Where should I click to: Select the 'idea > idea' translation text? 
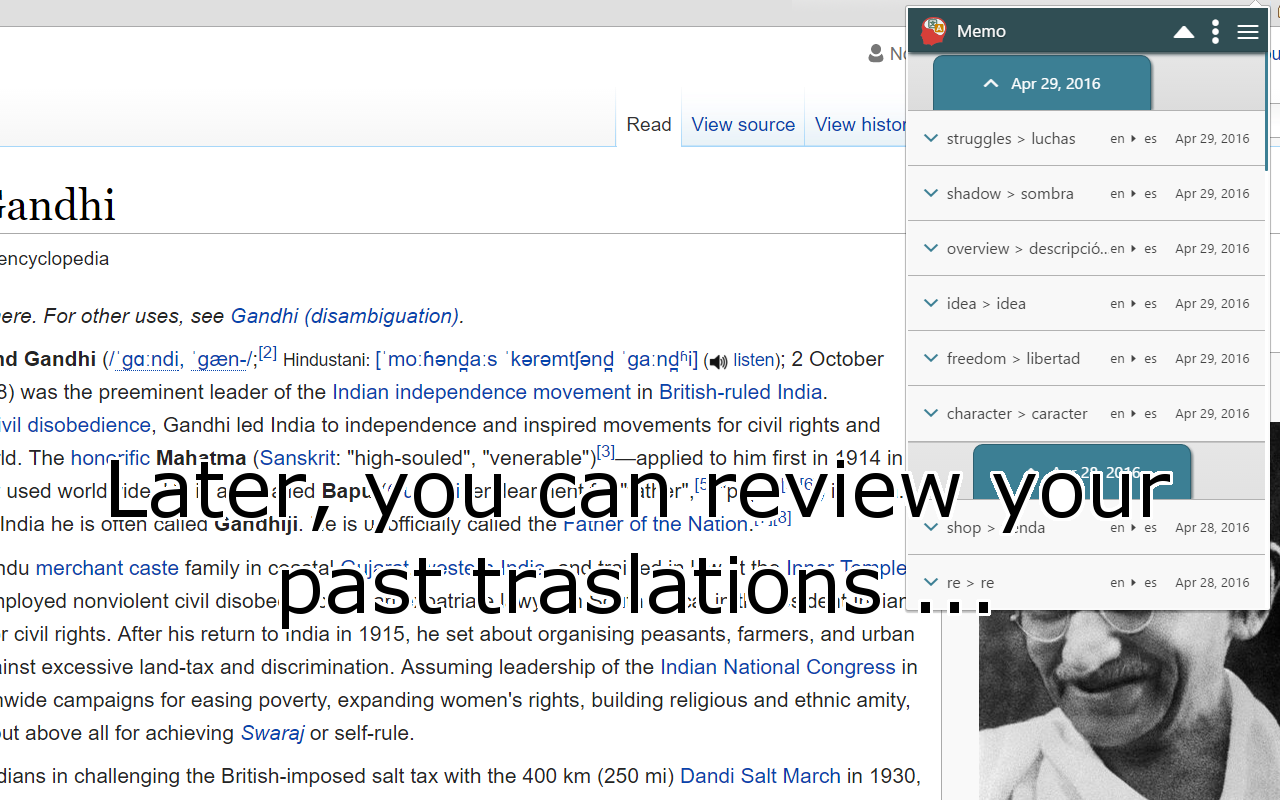click(986, 304)
